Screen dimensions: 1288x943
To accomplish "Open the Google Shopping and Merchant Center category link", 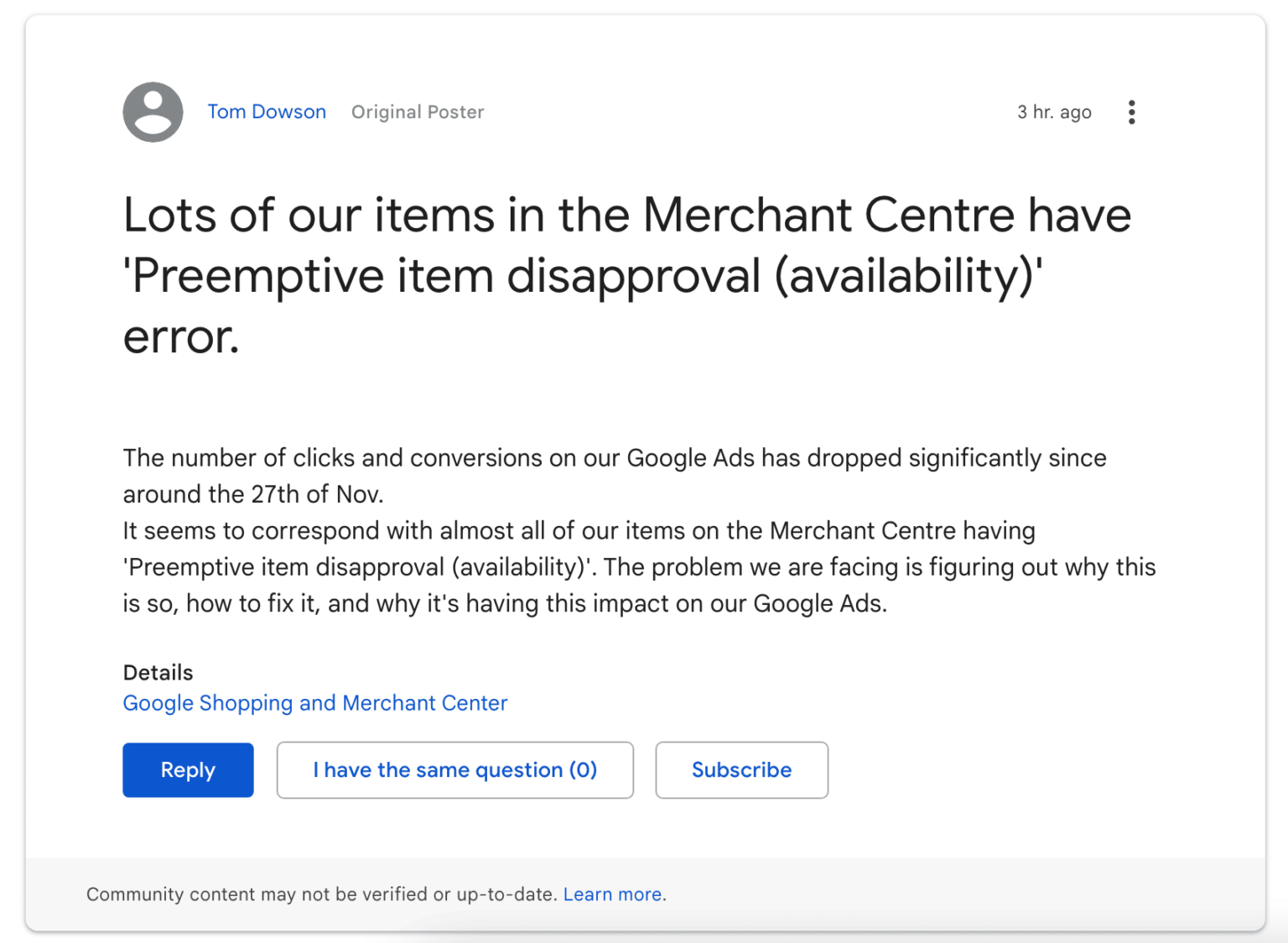I will (x=314, y=703).
